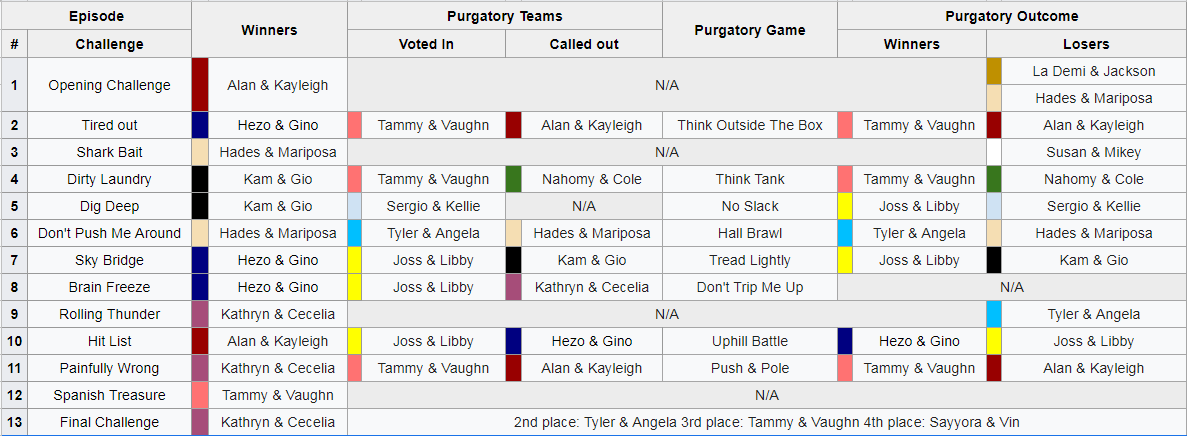Click the "Challenge" column header
This screenshot has height=436, width=1187.
click(x=109, y=44)
